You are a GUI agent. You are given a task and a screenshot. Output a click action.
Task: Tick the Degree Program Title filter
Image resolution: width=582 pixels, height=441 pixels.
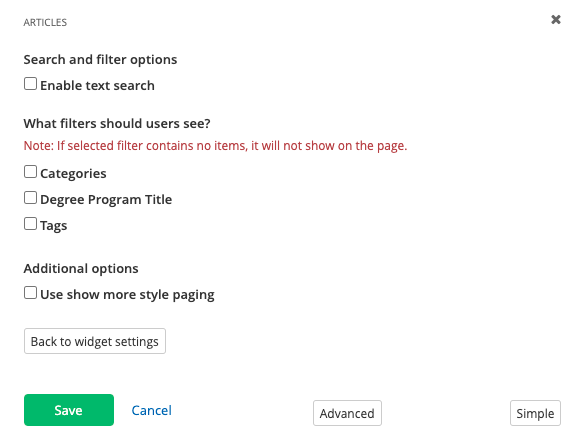[x=30, y=198]
